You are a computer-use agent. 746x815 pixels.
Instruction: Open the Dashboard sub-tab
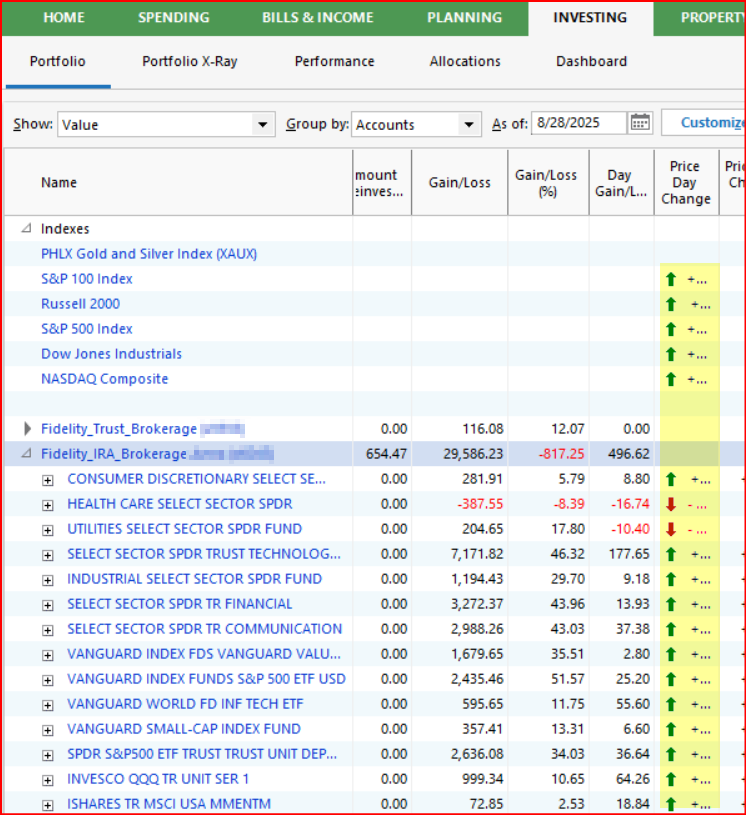tap(592, 61)
